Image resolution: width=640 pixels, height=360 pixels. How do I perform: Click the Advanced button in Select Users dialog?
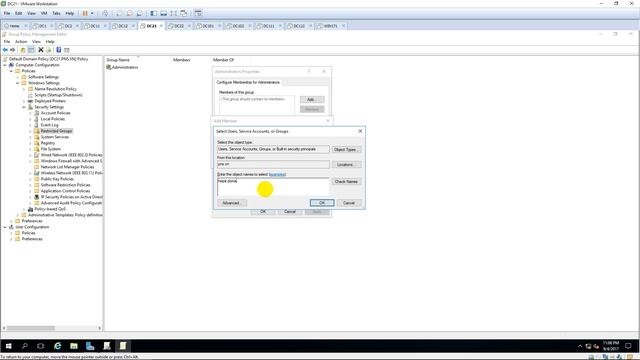(231, 203)
